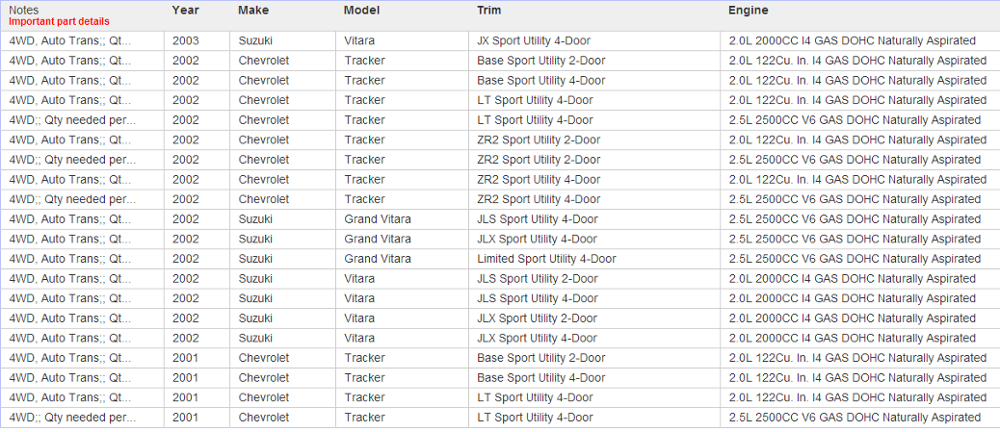Select Grand Vitara in the JLS trim row

(x=377, y=219)
